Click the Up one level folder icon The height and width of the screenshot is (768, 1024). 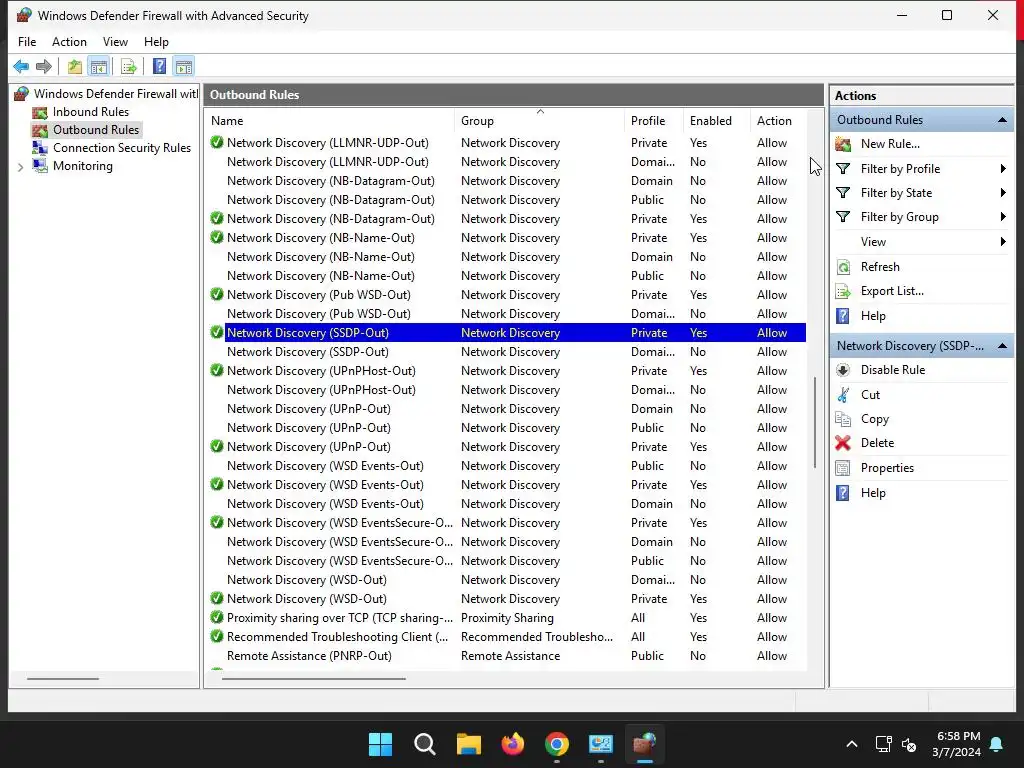click(x=74, y=66)
